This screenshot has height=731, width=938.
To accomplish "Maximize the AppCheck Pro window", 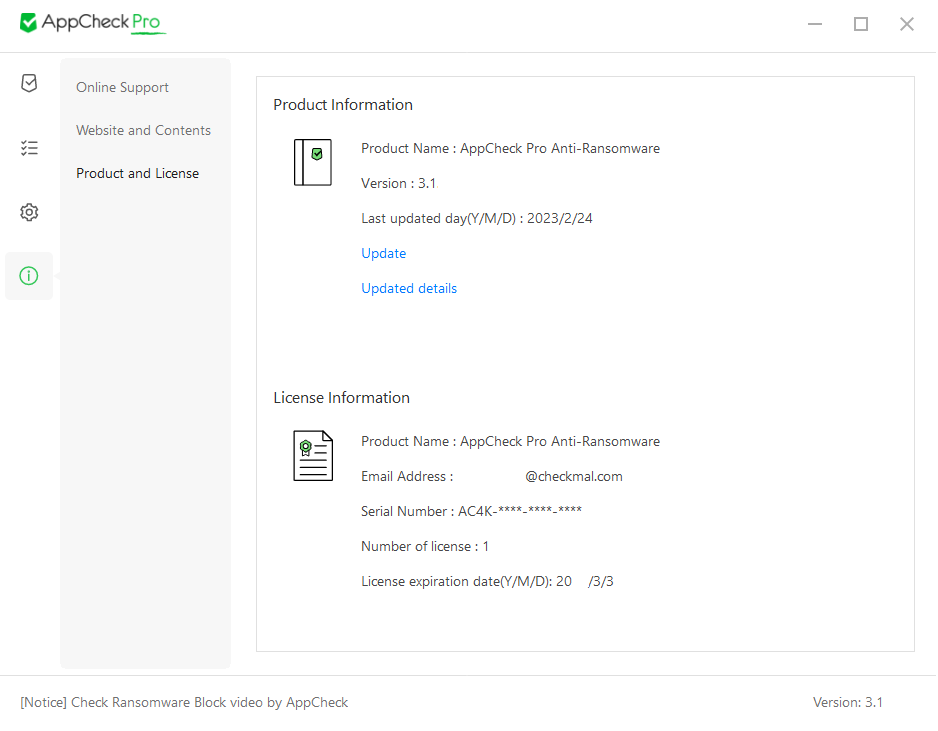I will click(860, 24).
